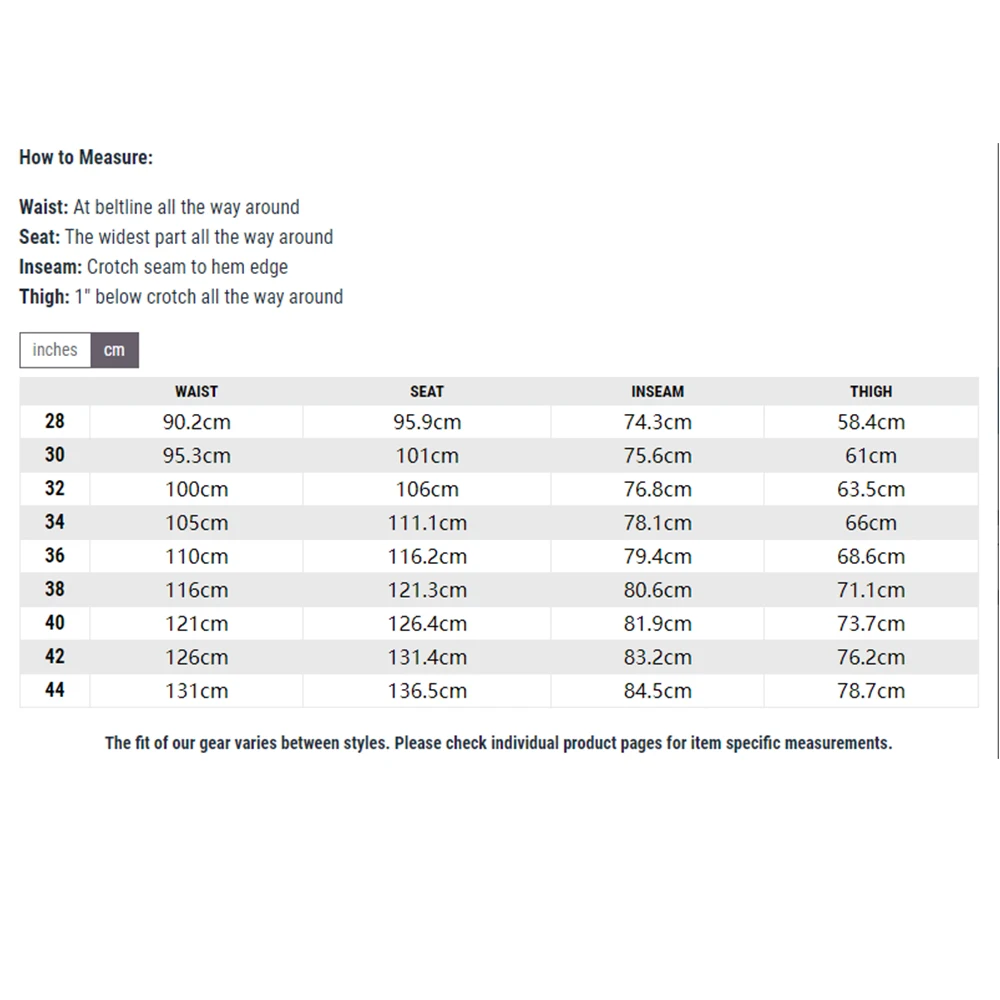Screen dimensions: 1000x1000
Task: Select the size 30 row label
Action: pos(55,455)
